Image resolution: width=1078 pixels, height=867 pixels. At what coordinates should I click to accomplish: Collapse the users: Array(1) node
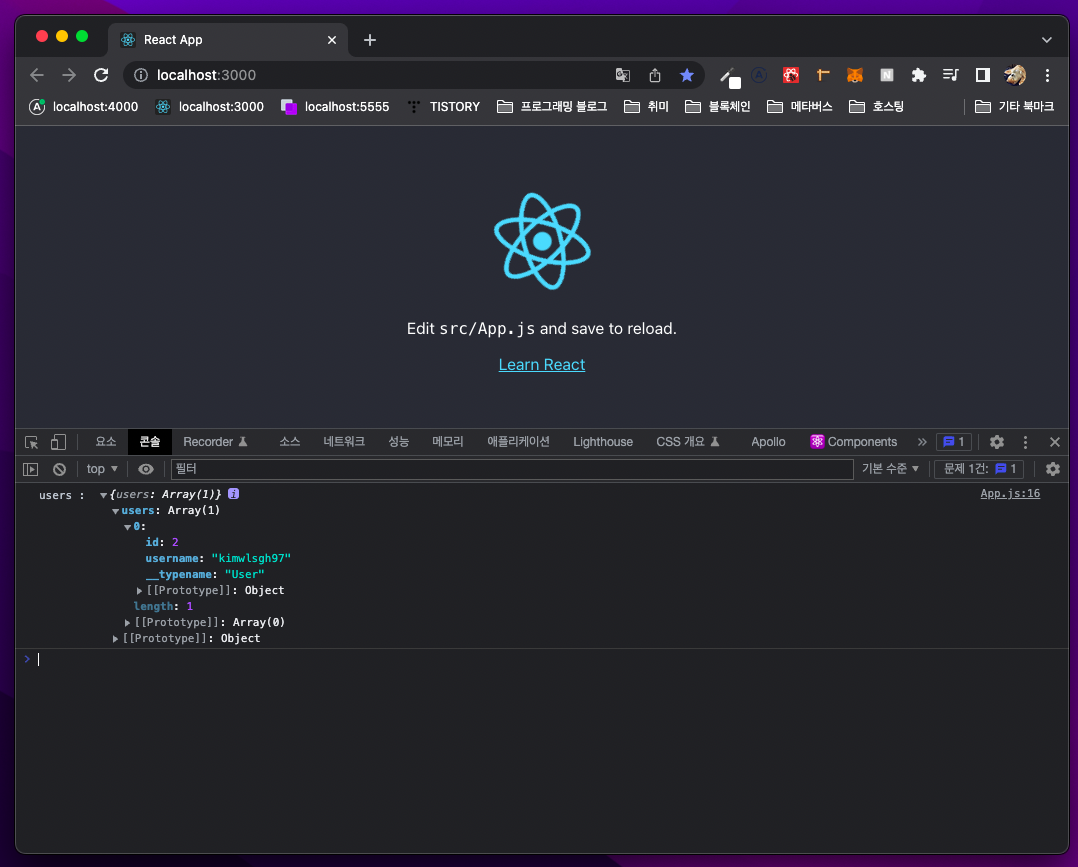pos(116,511)
